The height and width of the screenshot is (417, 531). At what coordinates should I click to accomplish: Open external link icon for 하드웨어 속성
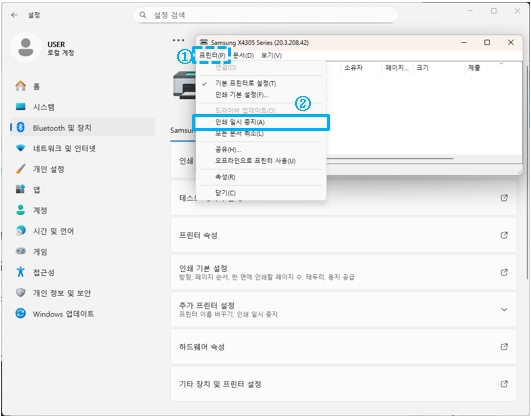[x=504, y=347]
